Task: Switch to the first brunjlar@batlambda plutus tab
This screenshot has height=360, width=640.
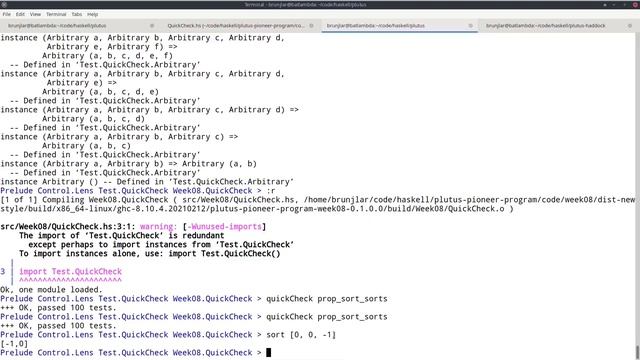Action: coord(57,26)
